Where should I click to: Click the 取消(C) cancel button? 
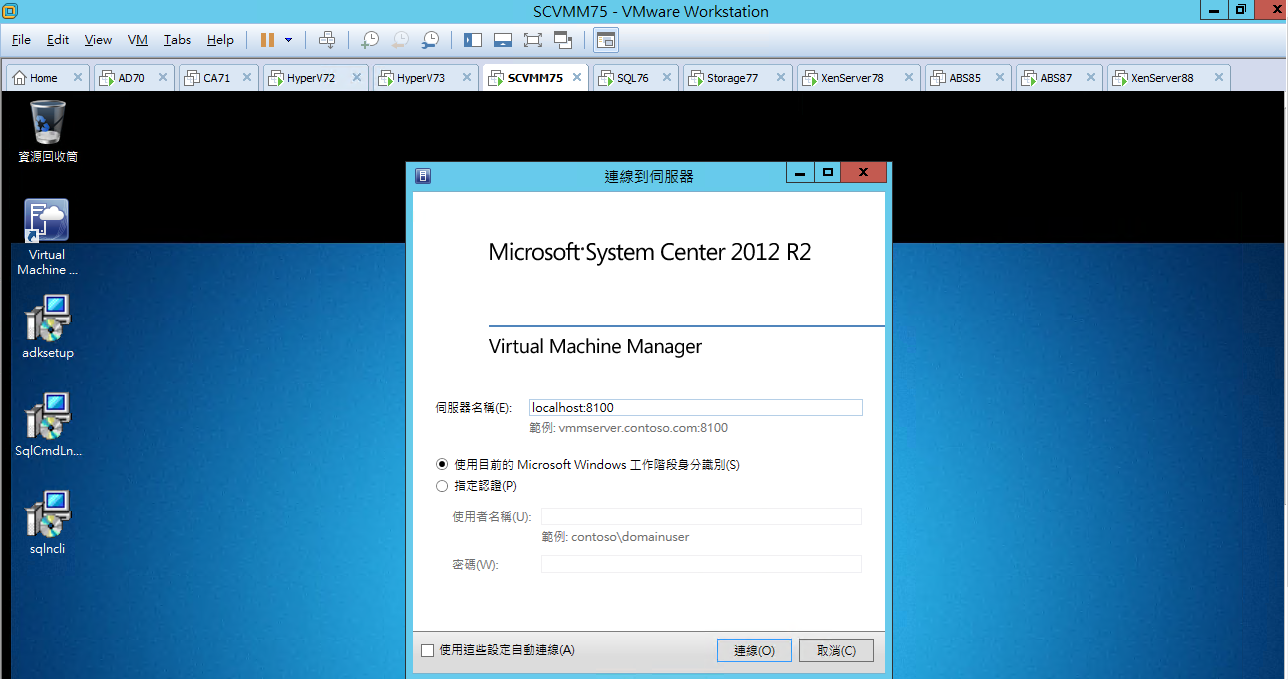pos(836,650)
